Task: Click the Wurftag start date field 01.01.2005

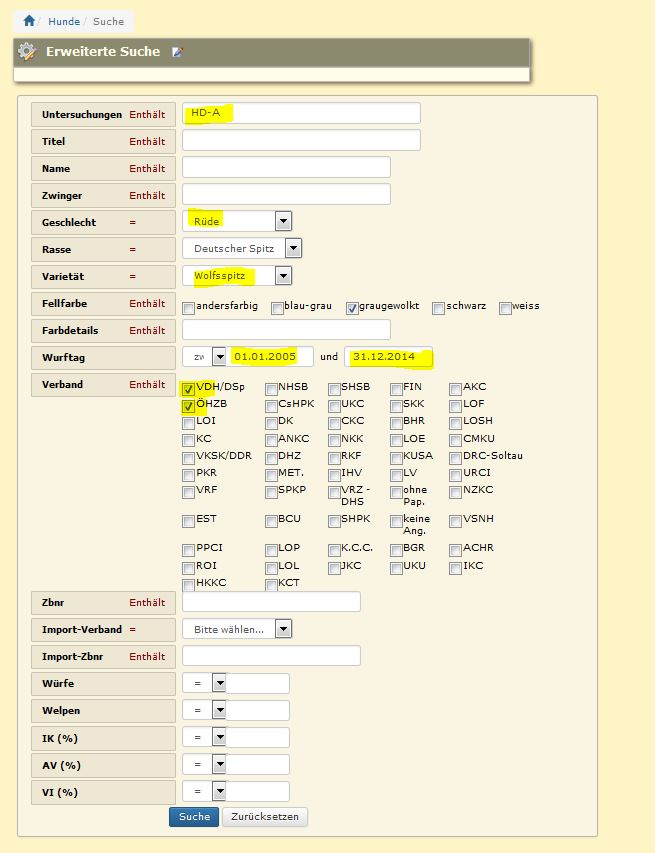Action: tap(270, 356)
